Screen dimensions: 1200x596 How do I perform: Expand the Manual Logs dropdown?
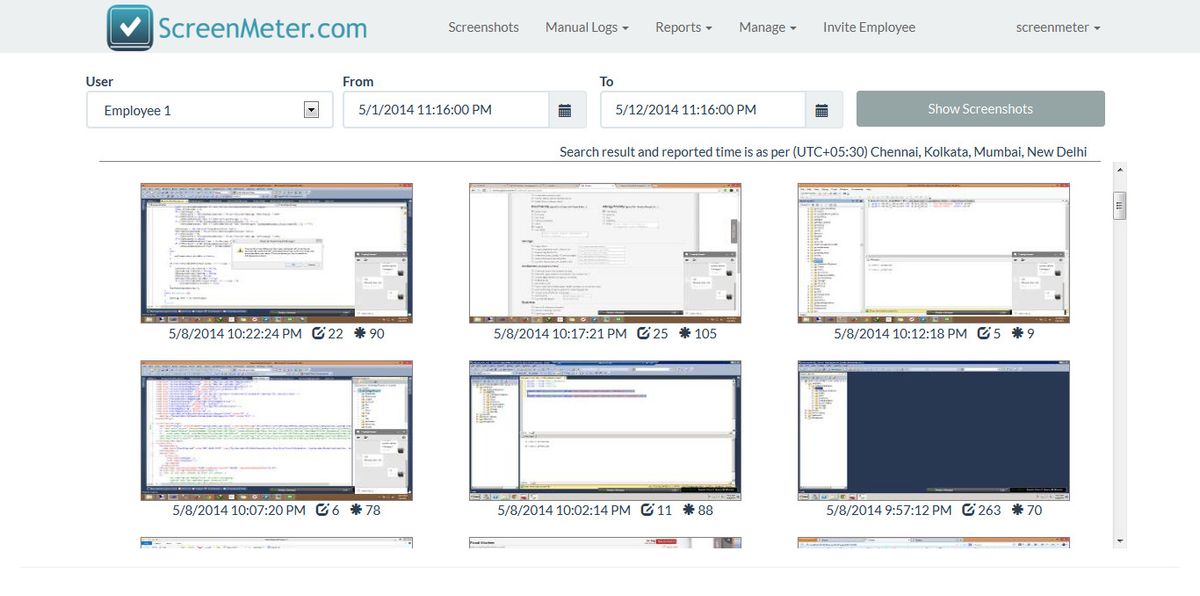click(x=586, y=27)
